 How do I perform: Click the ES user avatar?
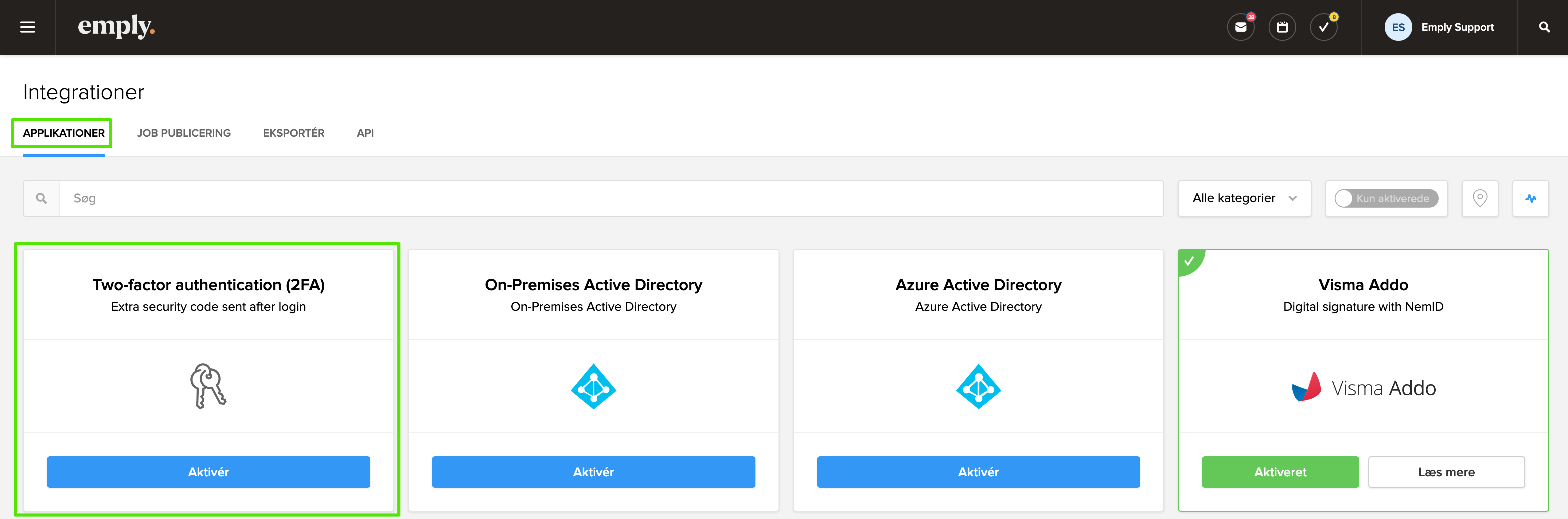[x=1398, y=27]
